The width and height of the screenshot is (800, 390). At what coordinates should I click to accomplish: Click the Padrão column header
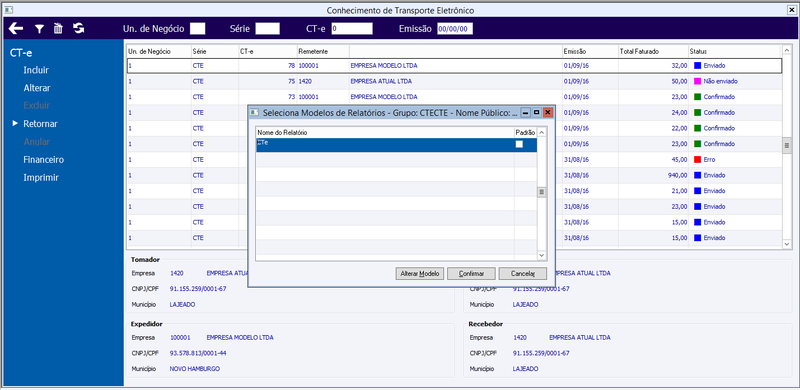tap(525, 133)
